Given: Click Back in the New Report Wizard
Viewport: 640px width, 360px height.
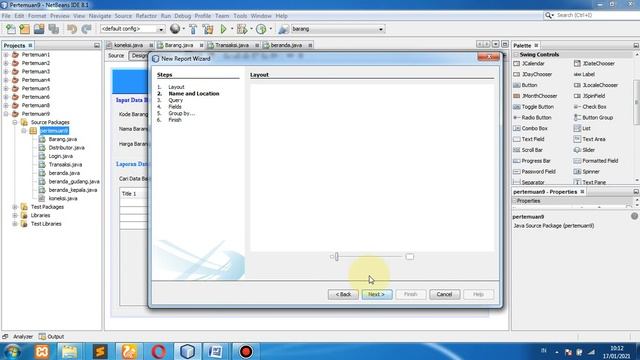Looking at the screenshot, I should pyautogui.click(x=343, y=294).
